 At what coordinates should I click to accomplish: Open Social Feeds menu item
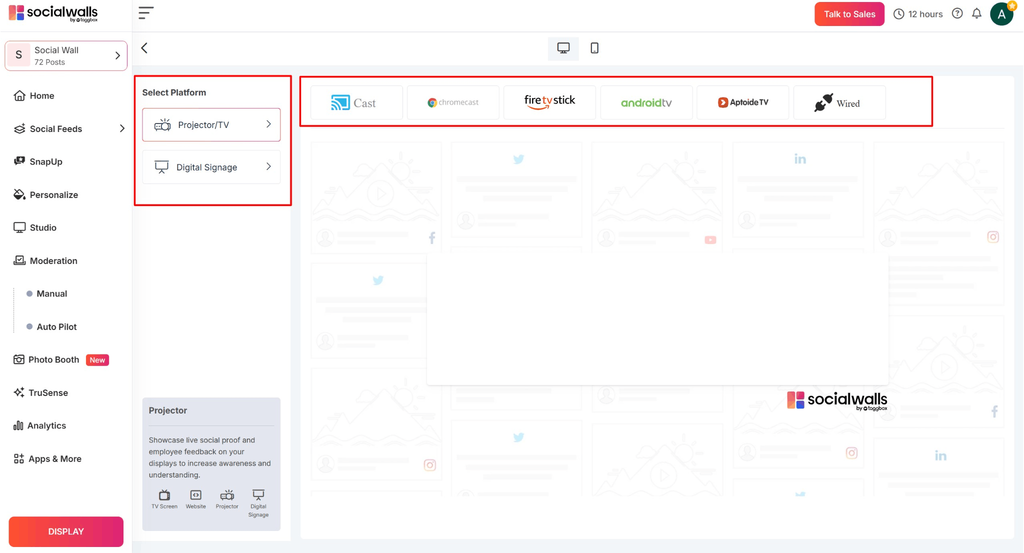(56, 129)
